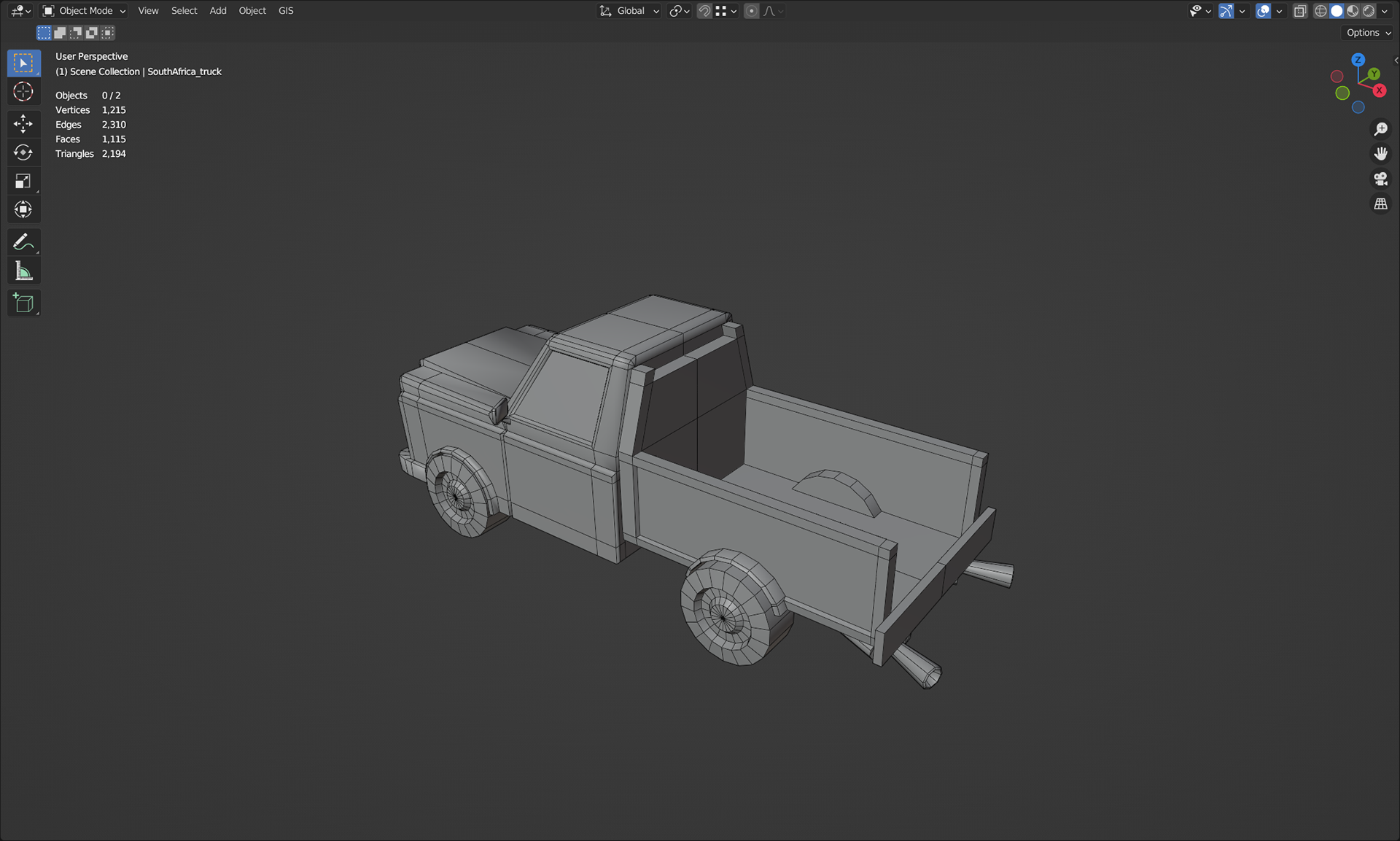
Task: Open the GIS menu
Action: pyautogui.click(x=286, y=11)
